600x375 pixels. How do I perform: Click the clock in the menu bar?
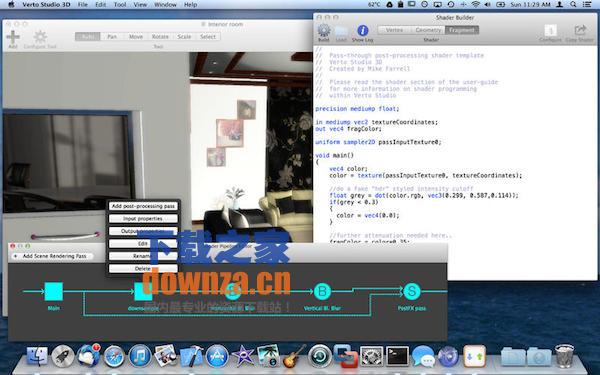530,5
